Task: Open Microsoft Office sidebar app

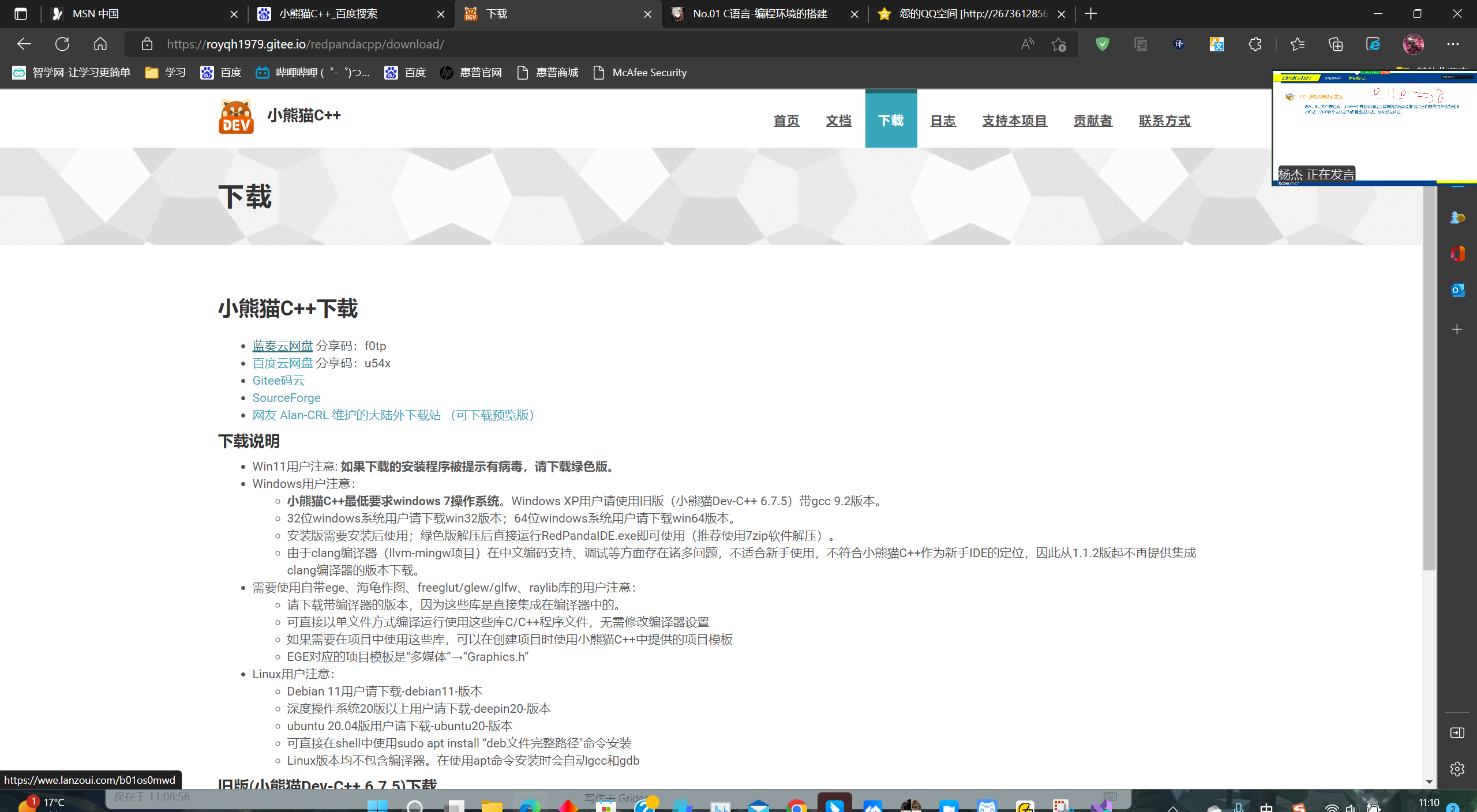Action: pyautogui.click(x=1457, y=254)
